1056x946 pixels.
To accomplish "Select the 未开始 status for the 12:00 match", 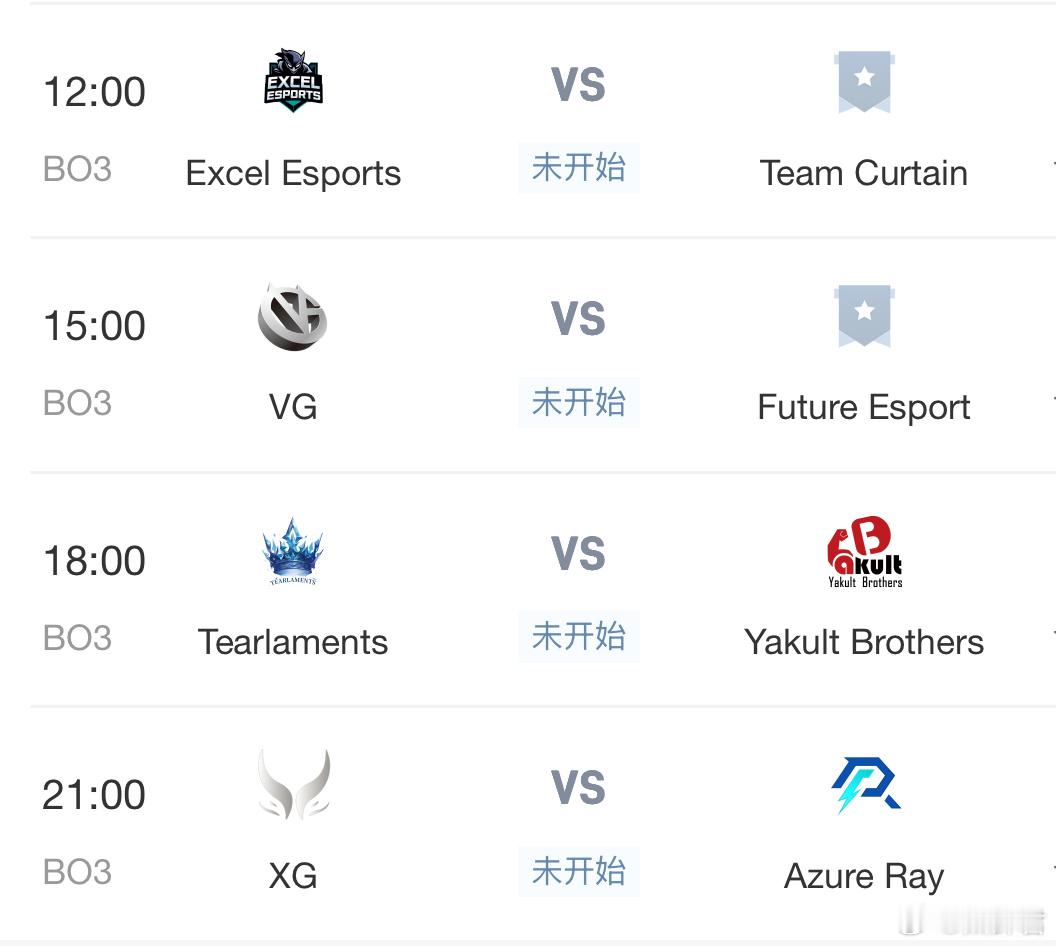I will 579,168.
